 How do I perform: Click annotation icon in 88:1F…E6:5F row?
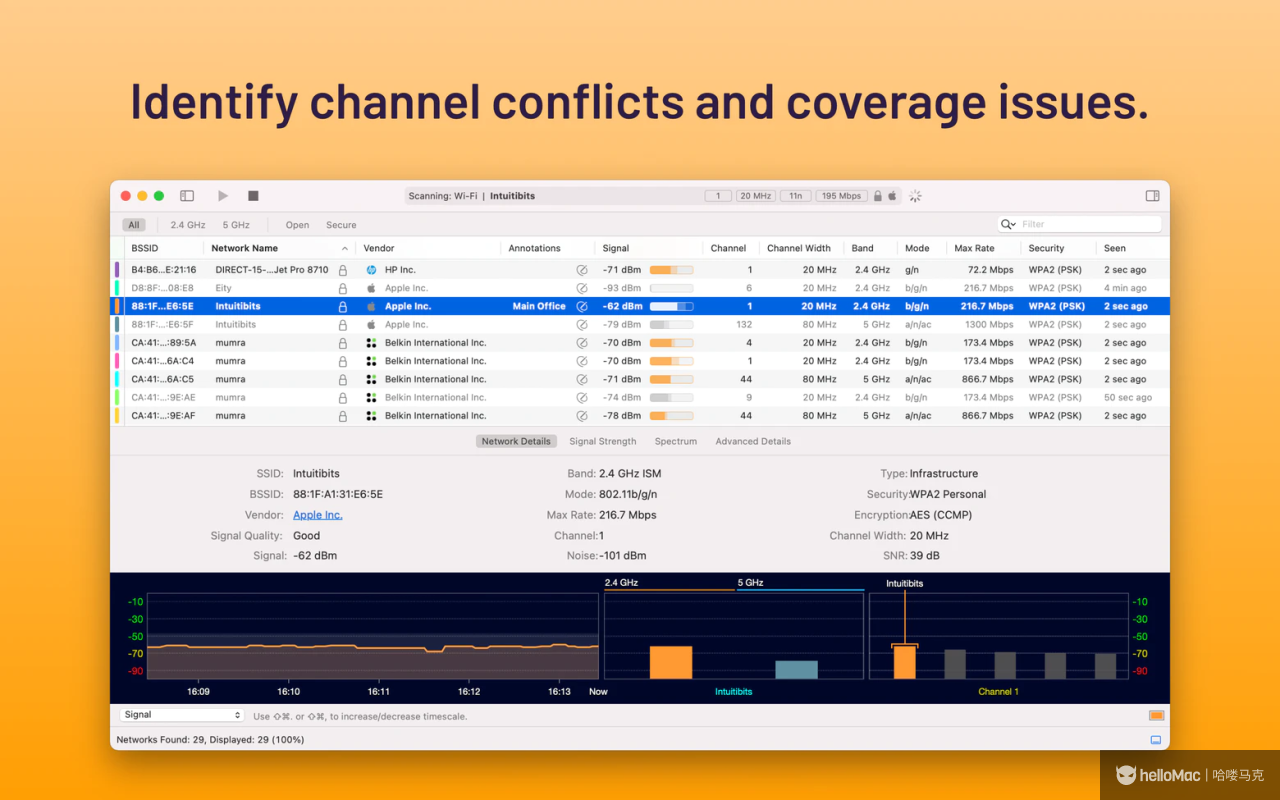click(582, 324)
